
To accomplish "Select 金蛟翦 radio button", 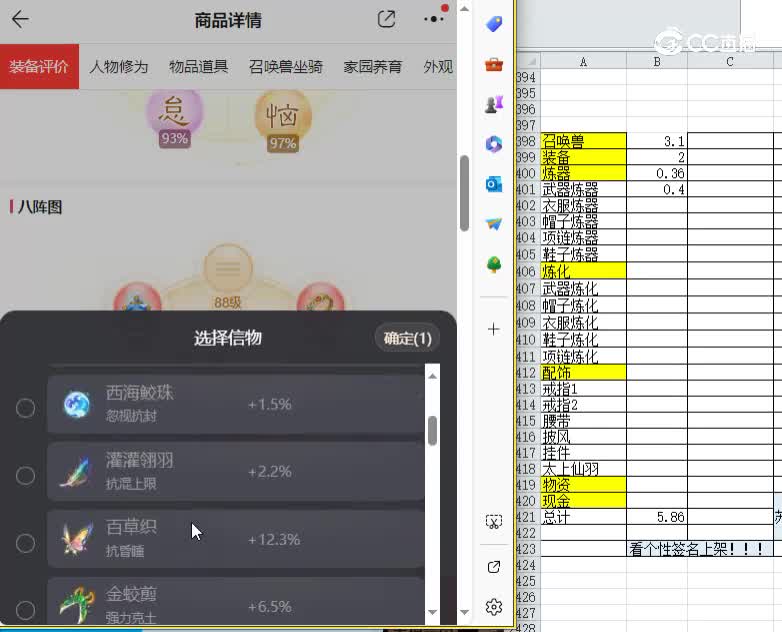I will [x=25, y=610].
